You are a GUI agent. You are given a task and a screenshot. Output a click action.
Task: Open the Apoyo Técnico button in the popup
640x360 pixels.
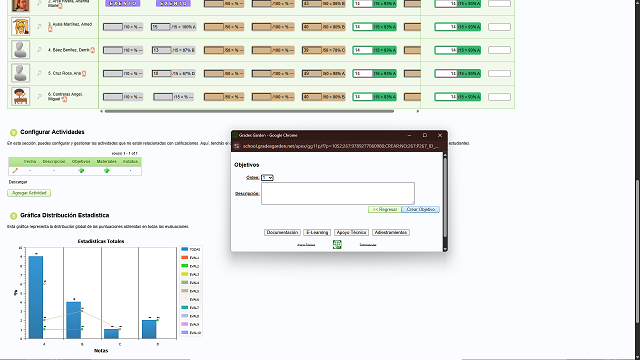click(351, 232)
